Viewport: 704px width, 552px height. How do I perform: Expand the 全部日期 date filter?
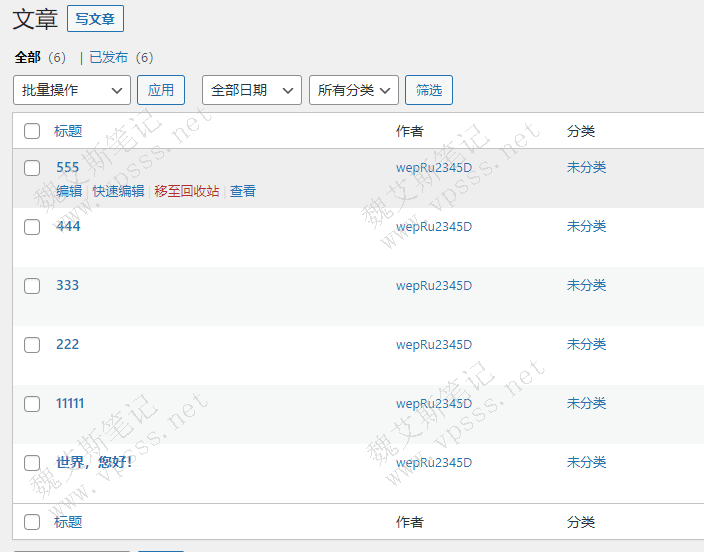pyautogui.click(x=251, y=90)
